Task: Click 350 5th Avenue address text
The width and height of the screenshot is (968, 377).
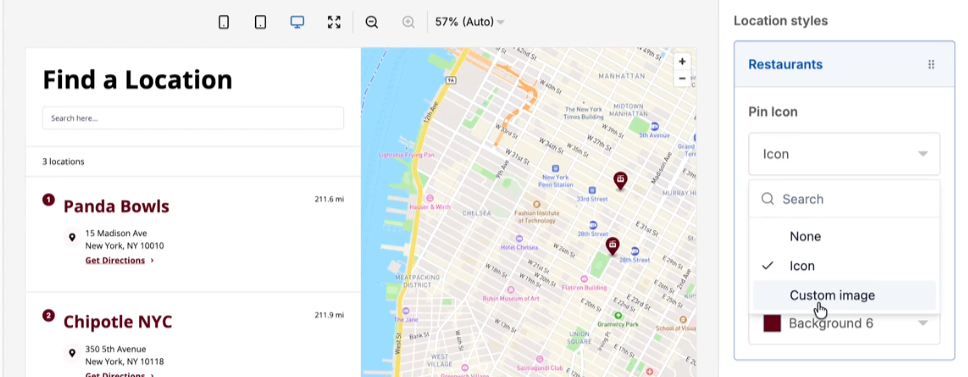Action: click(115, 349)
